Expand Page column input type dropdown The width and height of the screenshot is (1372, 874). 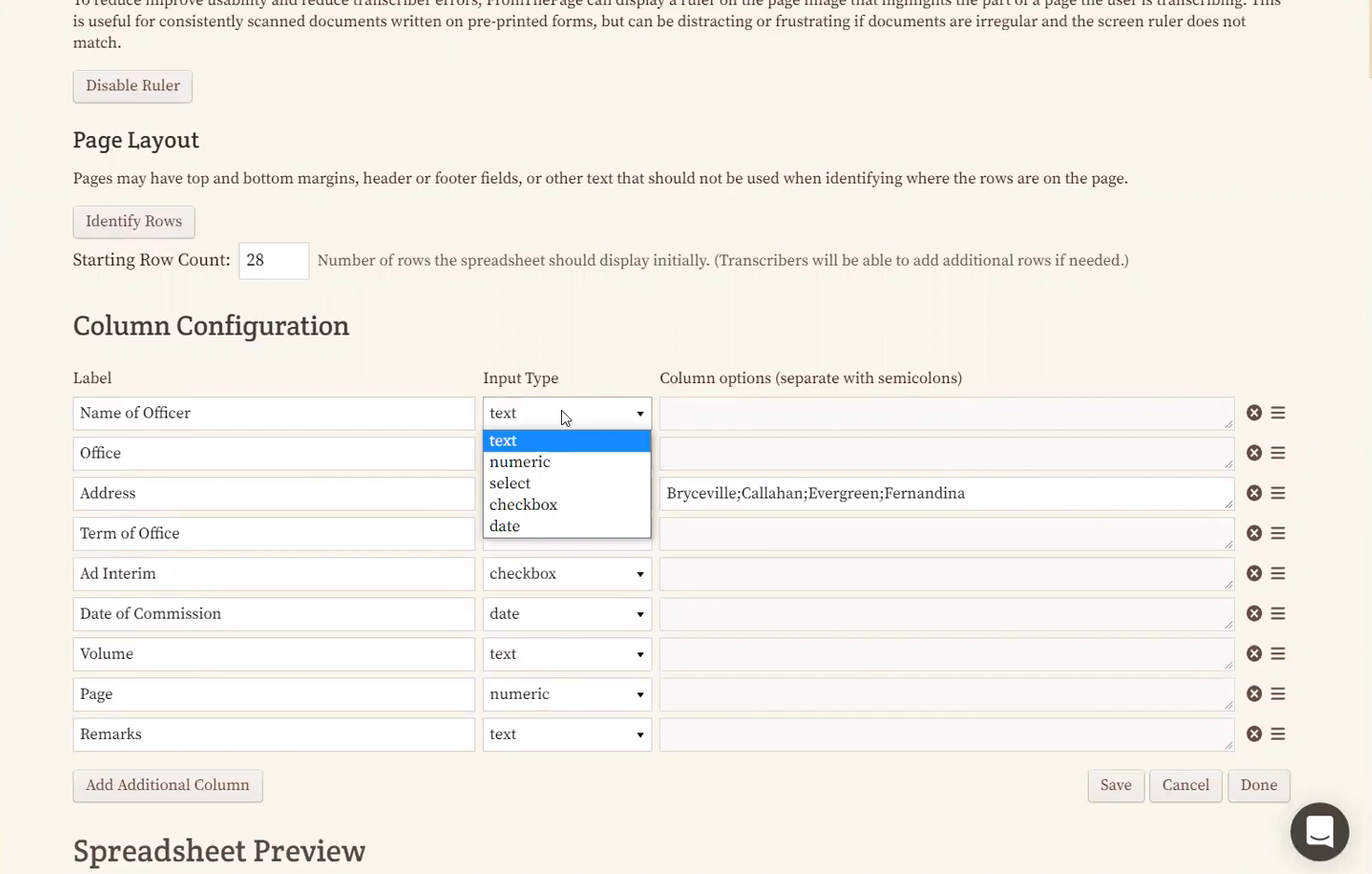pyautogui.click(x=567, y=694)
